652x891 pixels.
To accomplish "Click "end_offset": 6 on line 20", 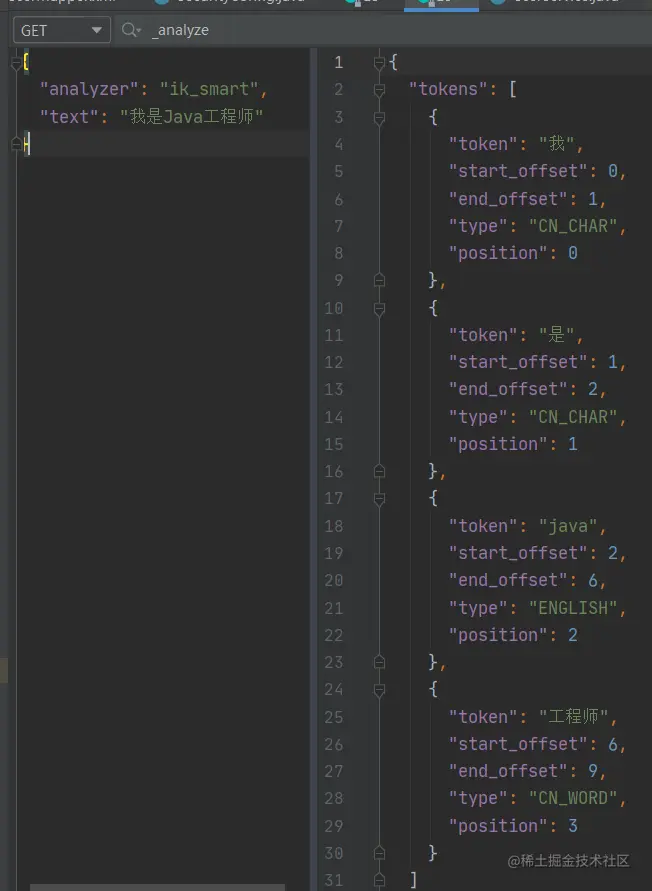I will click(524, 580).
